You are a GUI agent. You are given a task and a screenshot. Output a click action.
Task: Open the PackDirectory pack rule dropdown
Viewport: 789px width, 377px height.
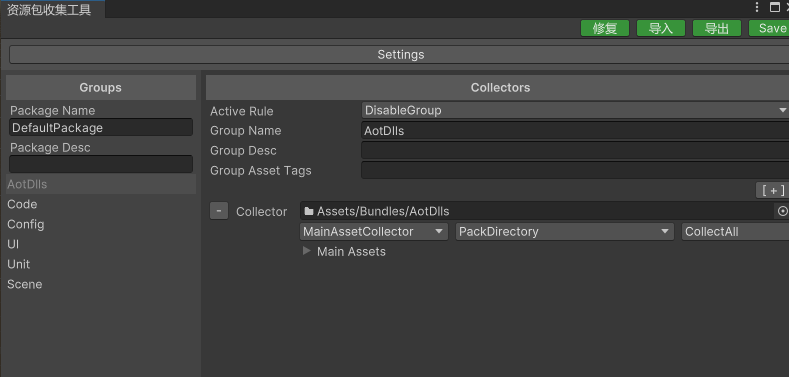click(x=565, y=232)
